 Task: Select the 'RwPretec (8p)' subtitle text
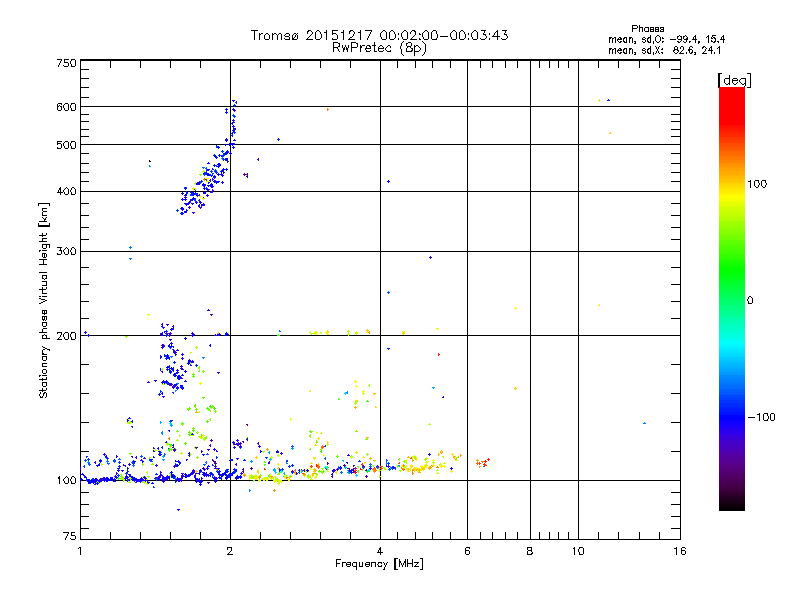(x=379, y=48)
